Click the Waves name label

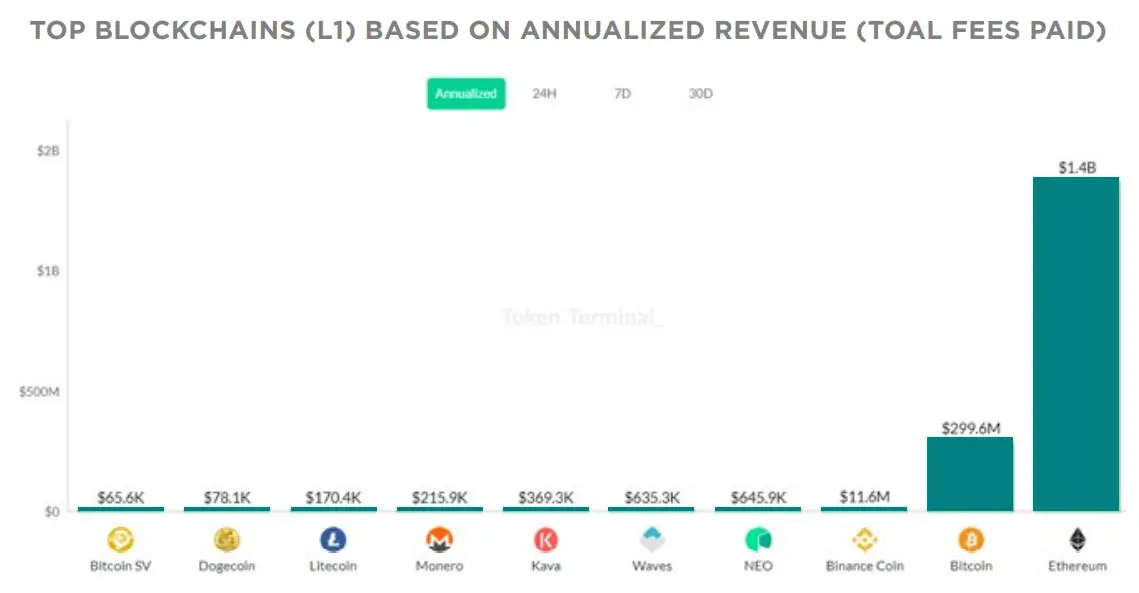(x=652, y=566)
